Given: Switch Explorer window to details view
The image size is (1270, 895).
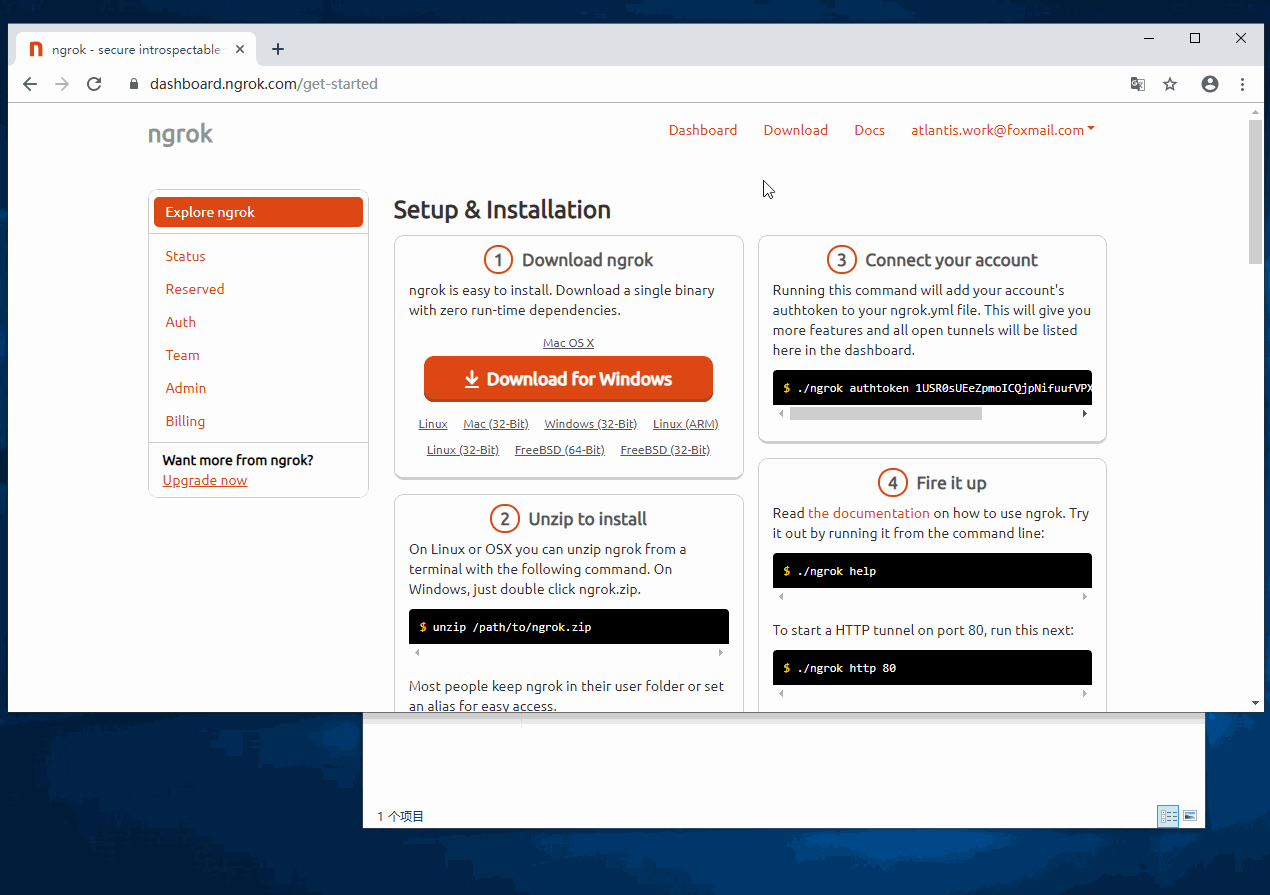Looking at the screenshot, I should click(x=1168, y=816).
